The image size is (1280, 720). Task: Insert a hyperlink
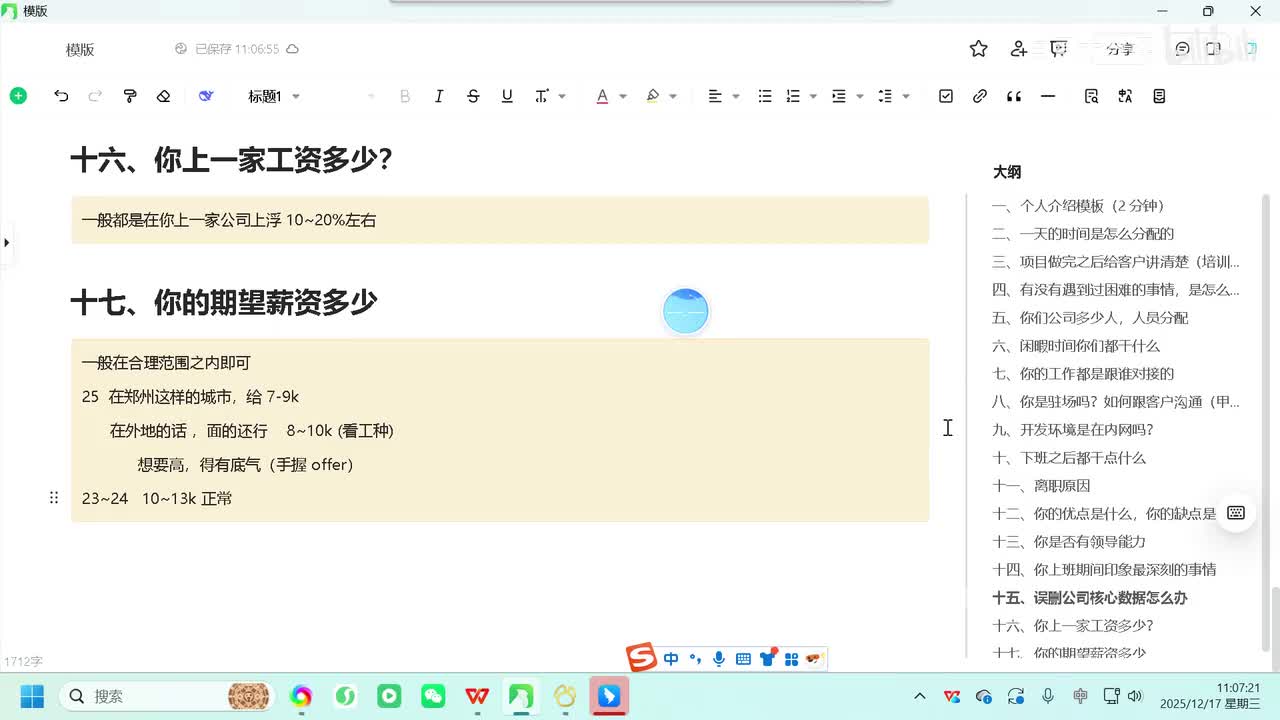[980, 96]
